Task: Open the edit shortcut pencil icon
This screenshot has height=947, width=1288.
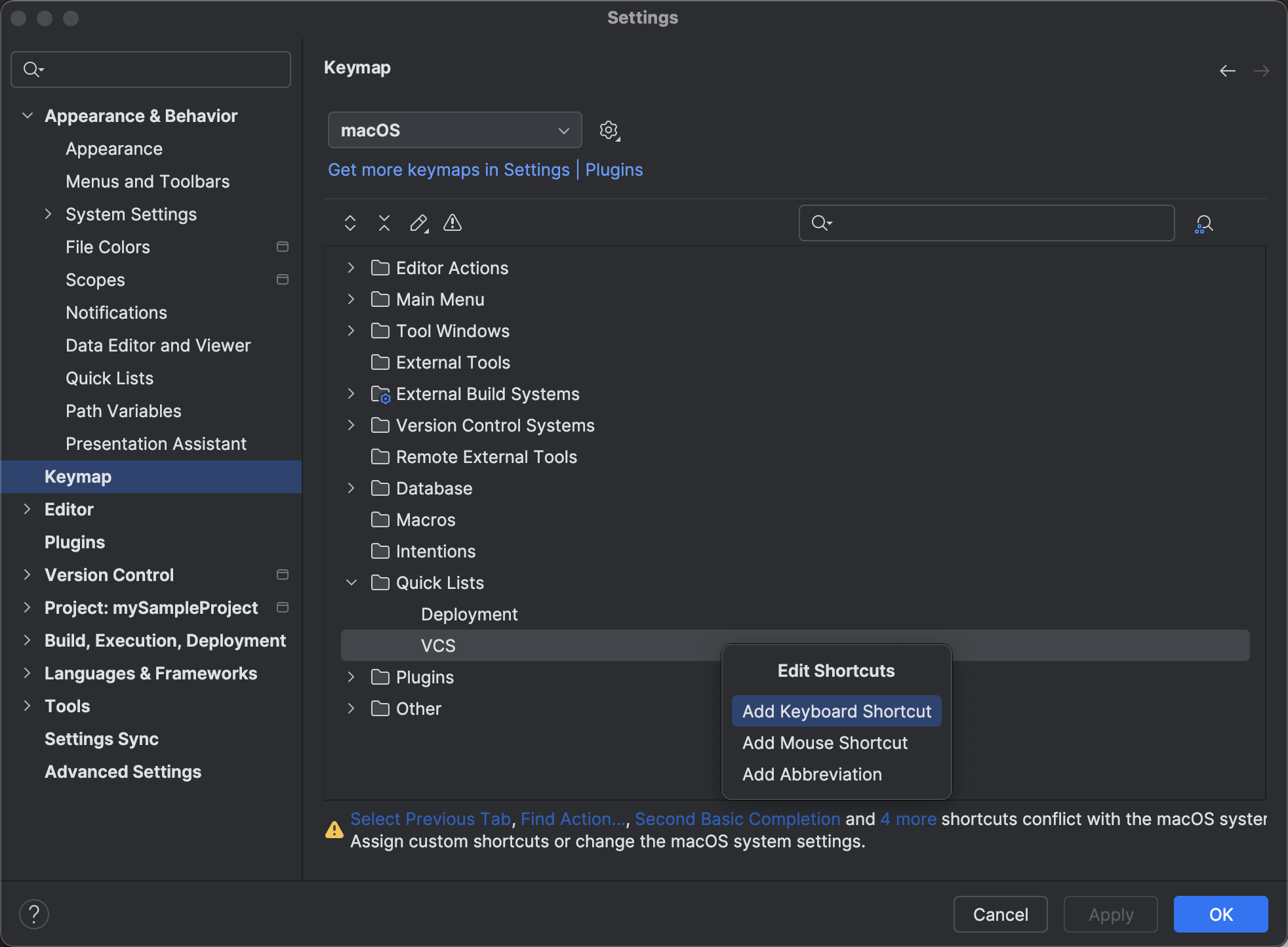Action: coord(418,223)
